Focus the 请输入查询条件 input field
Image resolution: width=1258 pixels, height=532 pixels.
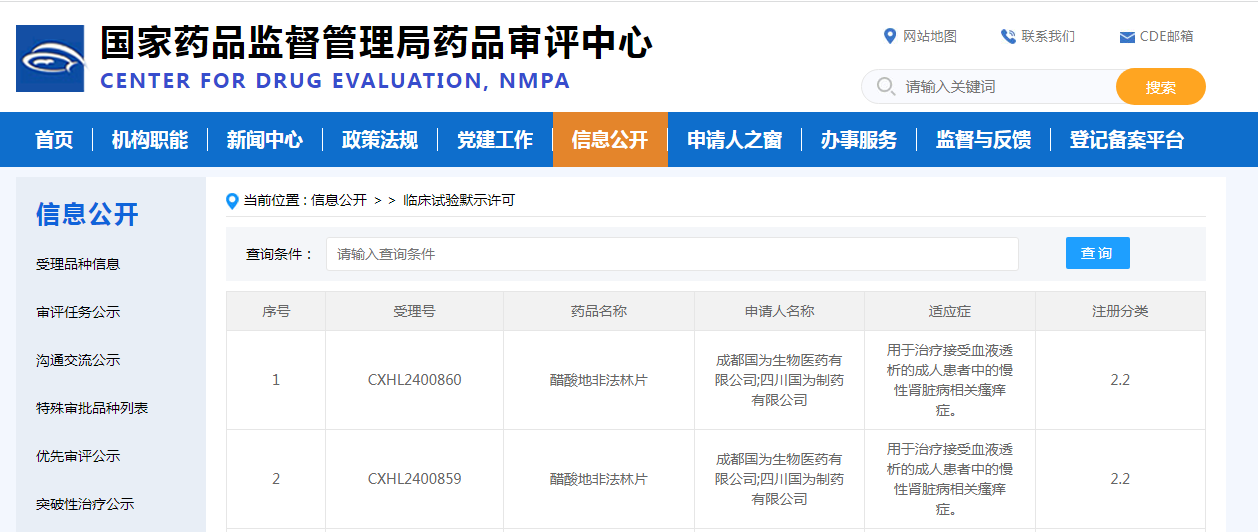tap(671, 254)
